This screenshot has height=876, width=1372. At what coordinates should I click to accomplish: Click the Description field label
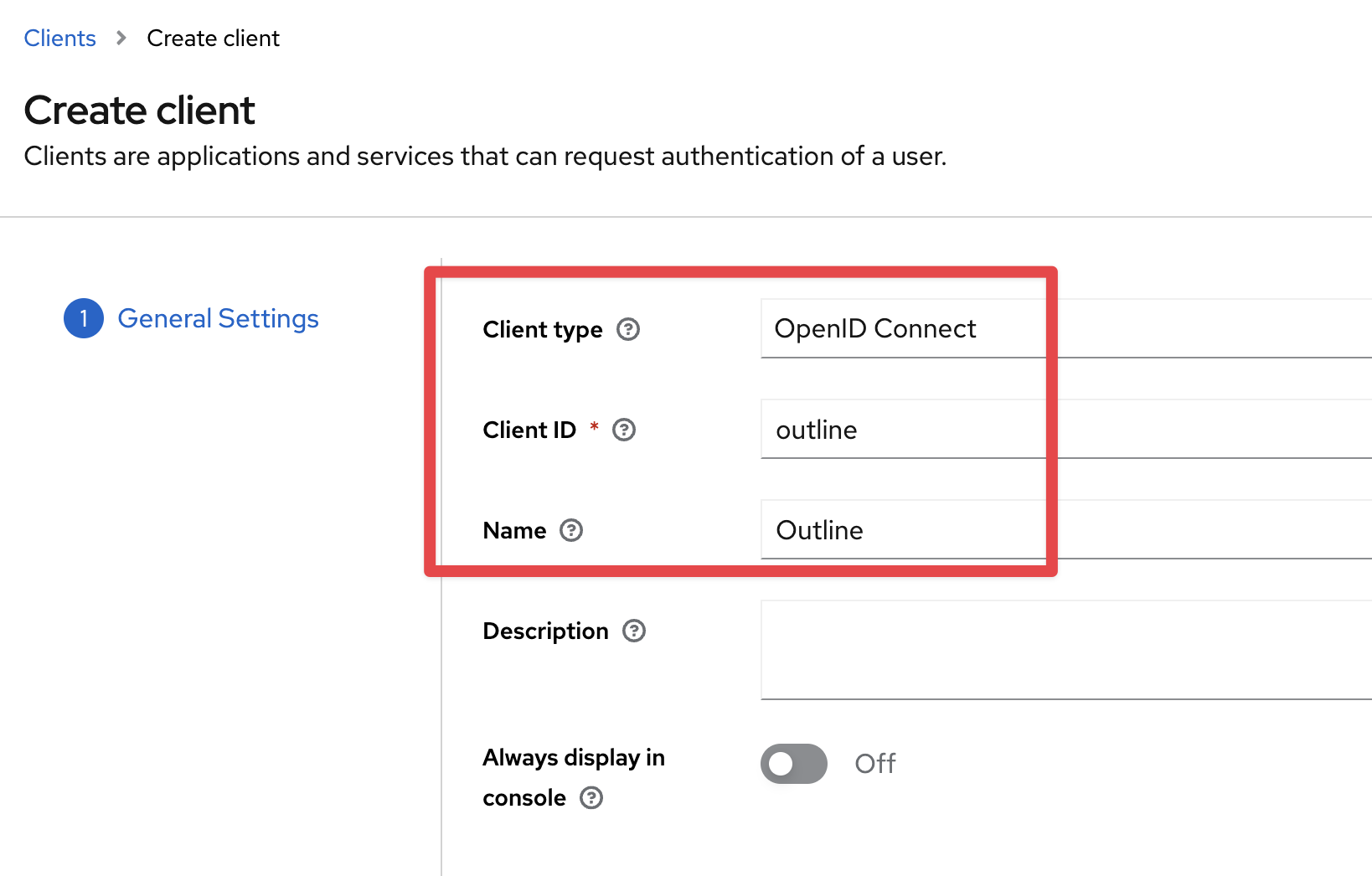click(x=545, y=631)
